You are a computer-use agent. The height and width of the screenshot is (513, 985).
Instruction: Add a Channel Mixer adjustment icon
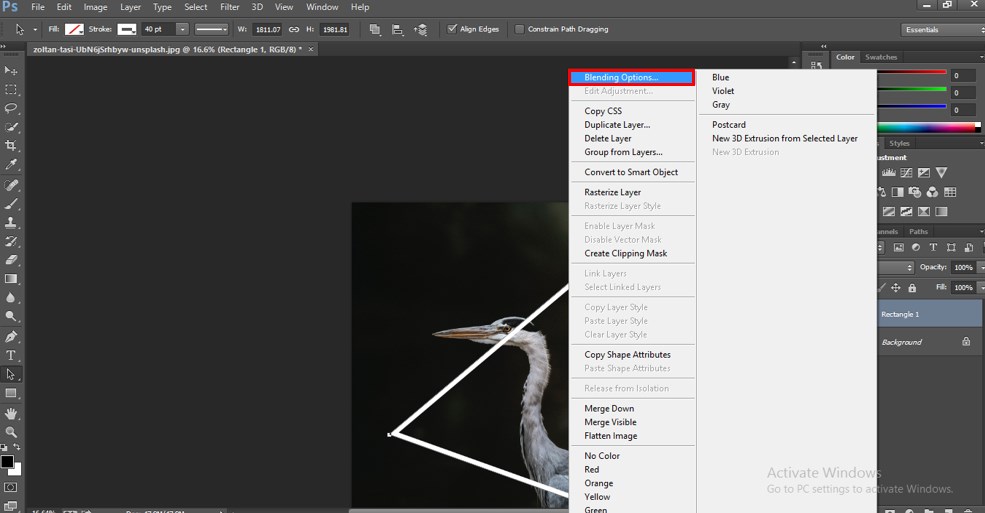(932, 192)
